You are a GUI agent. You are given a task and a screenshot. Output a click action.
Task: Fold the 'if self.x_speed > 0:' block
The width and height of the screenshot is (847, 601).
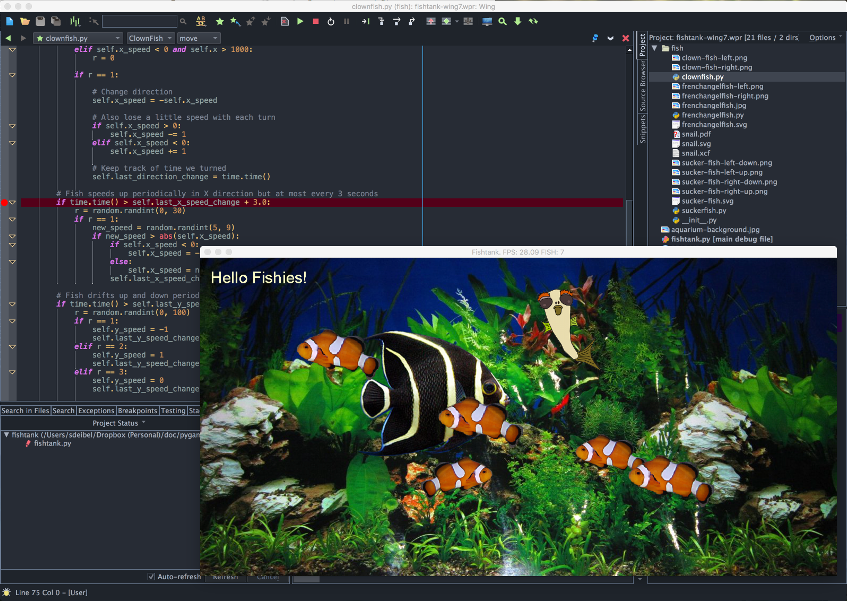12,126
